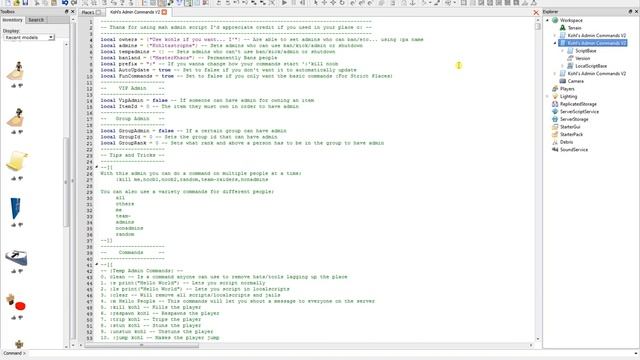This screenshot has height=360, width=640.
Task: Collapse the comment block at line 25
Action: pos(97,167)
